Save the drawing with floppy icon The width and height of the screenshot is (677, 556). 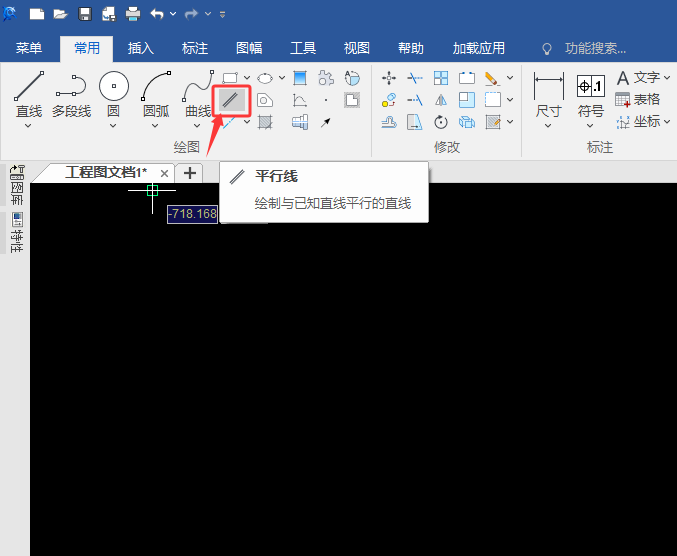point(85,14)
